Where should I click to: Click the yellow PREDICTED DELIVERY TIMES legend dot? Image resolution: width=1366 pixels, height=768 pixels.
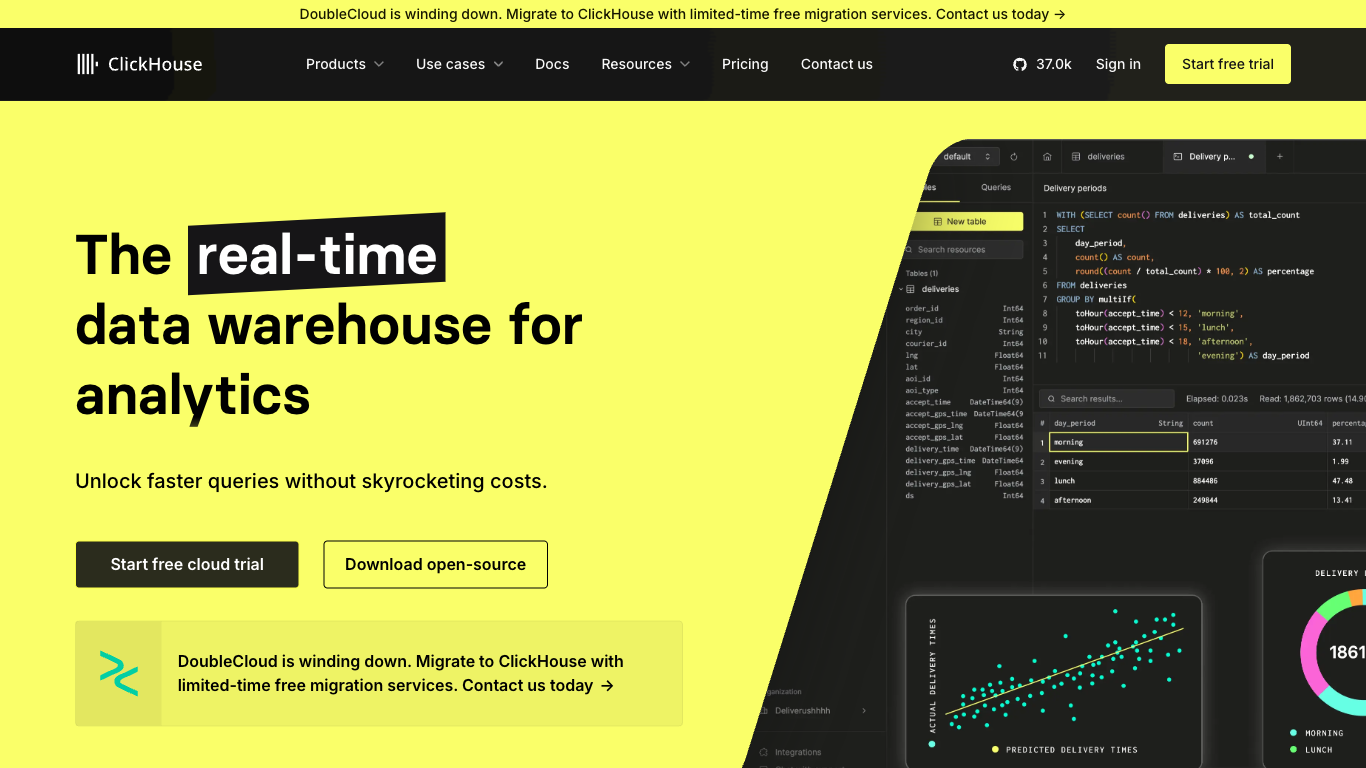tap(995, 749)
